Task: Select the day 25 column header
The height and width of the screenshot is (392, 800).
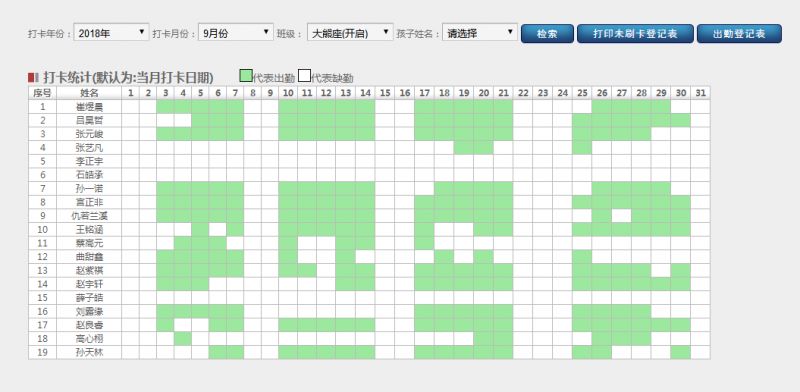Action: point(582,93)
